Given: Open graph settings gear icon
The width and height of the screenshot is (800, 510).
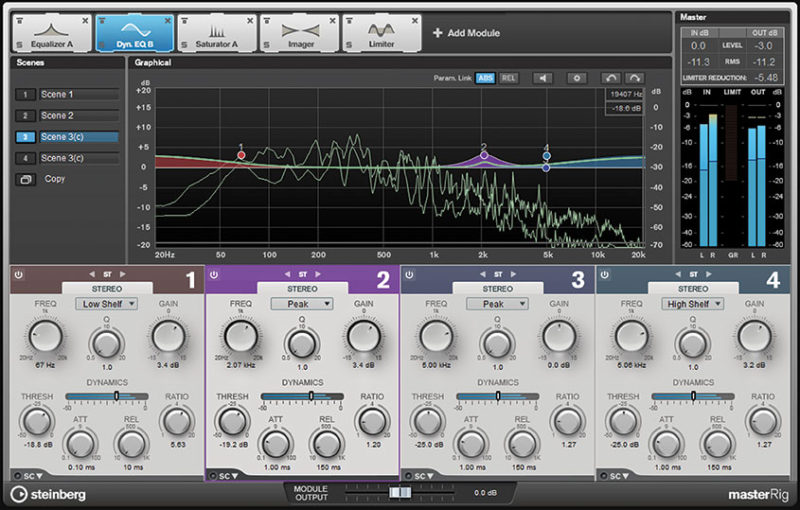Looking at the screenshot, I should [x=576, y=77].
